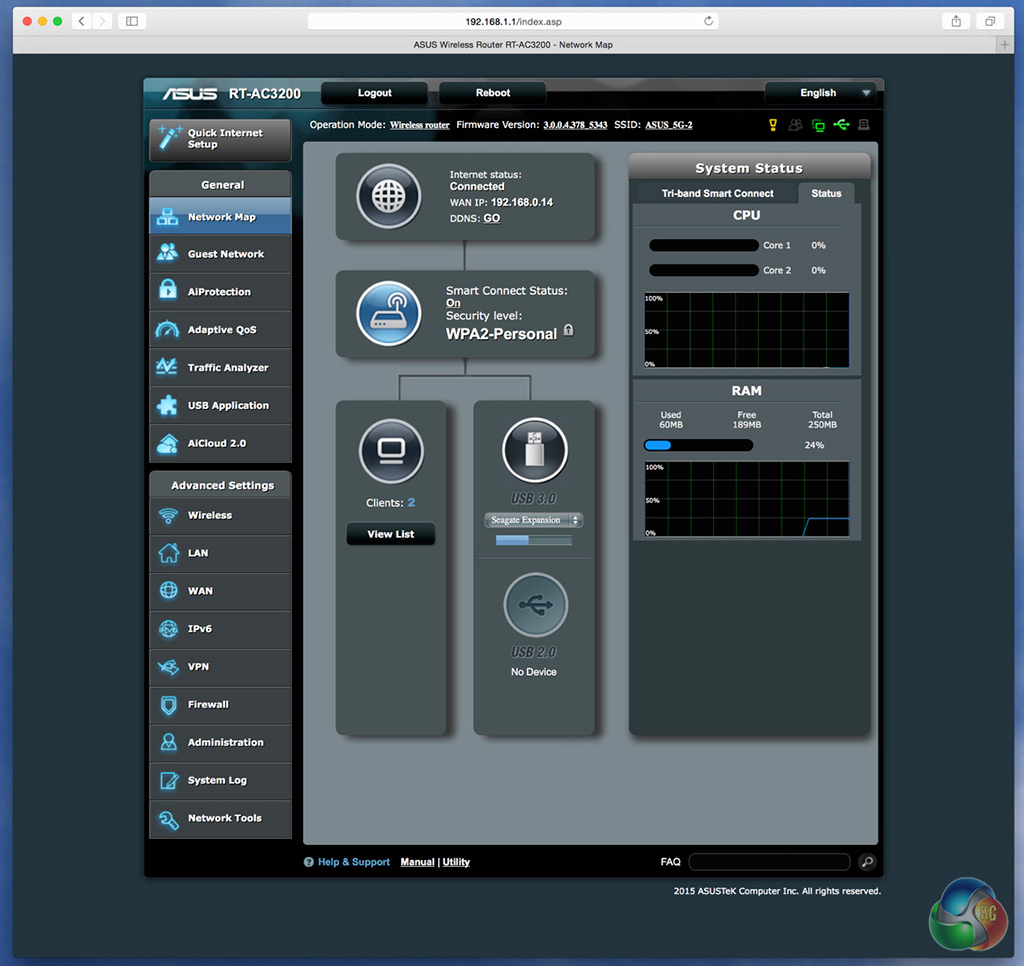Open the LAN settings

(x=220, y=553)
